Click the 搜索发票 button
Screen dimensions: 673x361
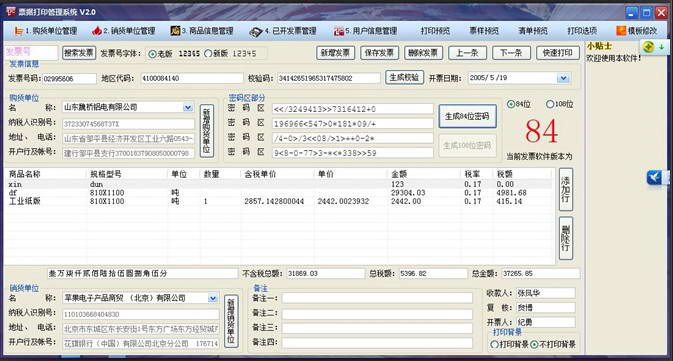79,53
